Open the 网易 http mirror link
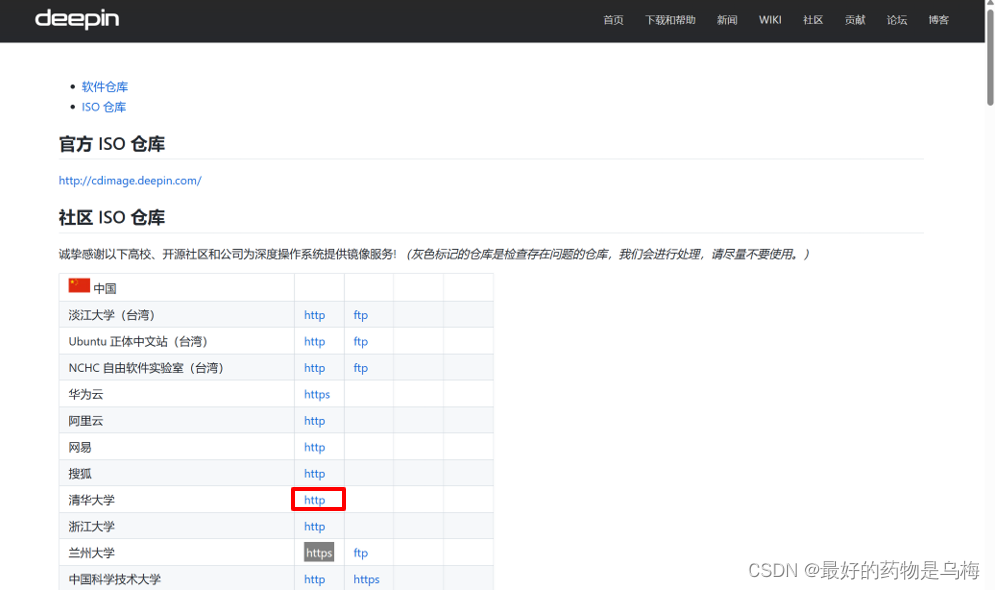This screenshot has width=995, height=590. 315,446
